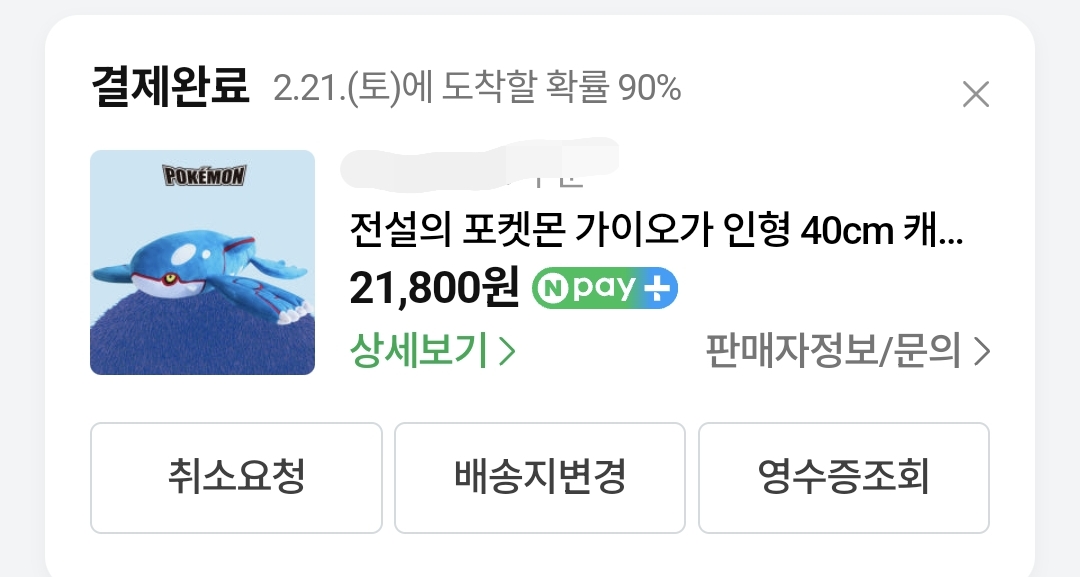
Task: Click the 결제완료 status heading
Action: 169,87
